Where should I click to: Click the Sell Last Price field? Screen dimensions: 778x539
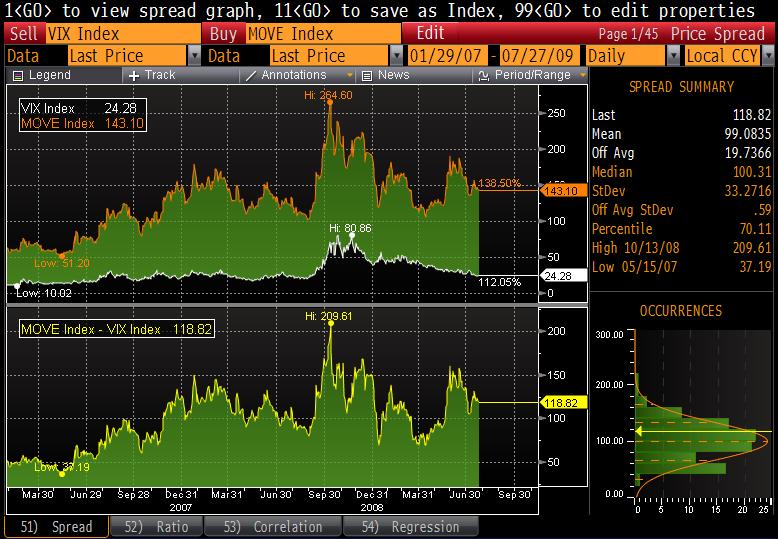point(128,56)
